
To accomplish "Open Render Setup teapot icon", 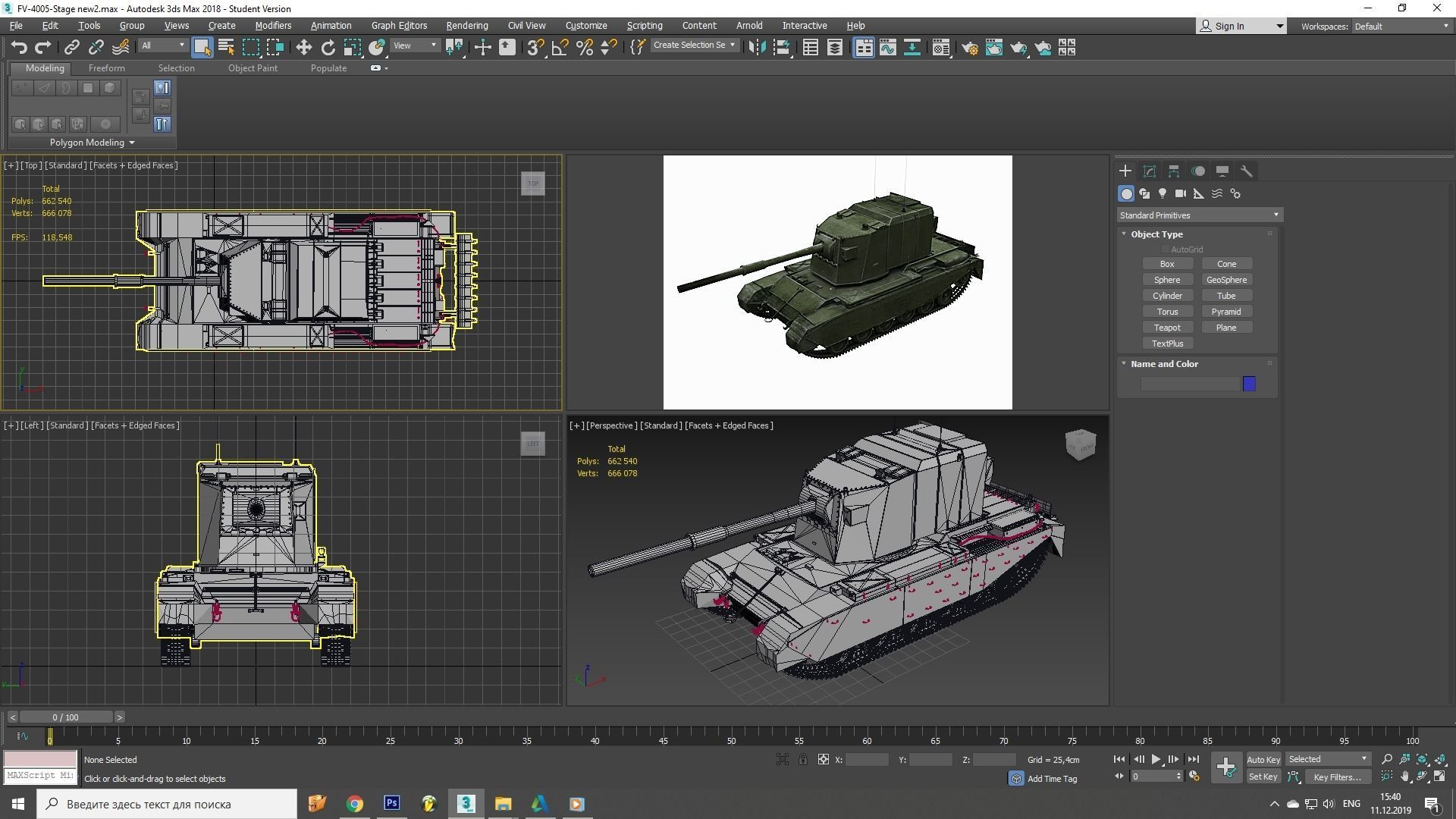I will (x=970, y=48).
